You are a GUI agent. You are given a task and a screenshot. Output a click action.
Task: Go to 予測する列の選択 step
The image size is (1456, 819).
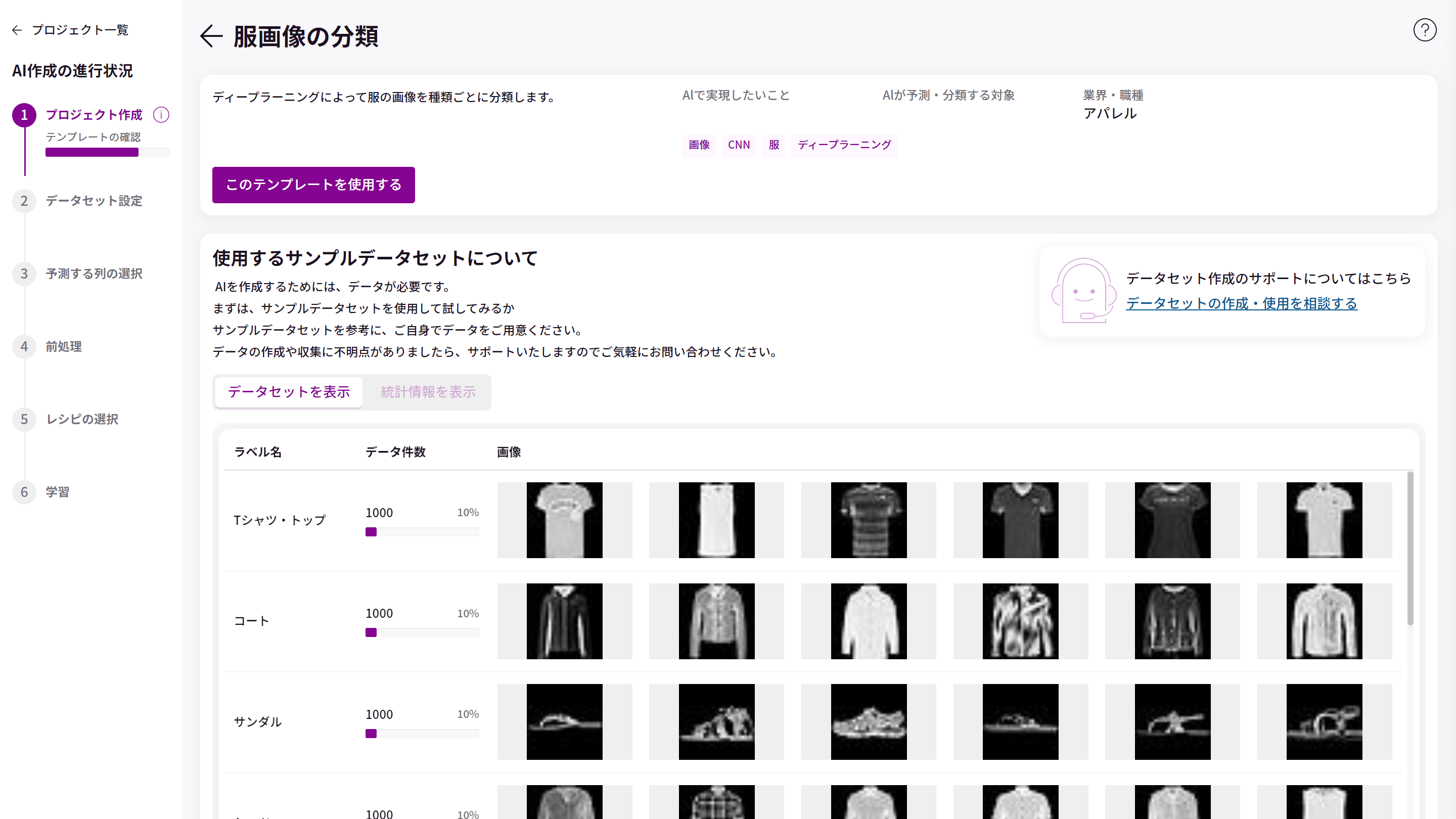click(x=94, y=274)
